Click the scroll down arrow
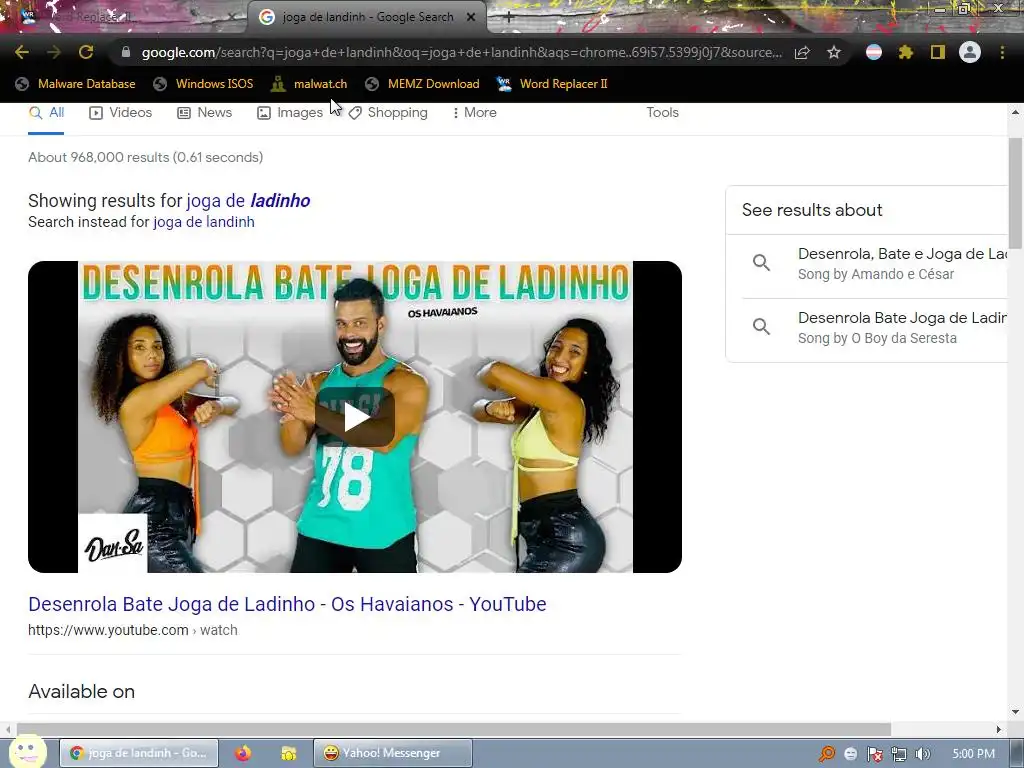The image size is (1024, 768). (1015, 712)
